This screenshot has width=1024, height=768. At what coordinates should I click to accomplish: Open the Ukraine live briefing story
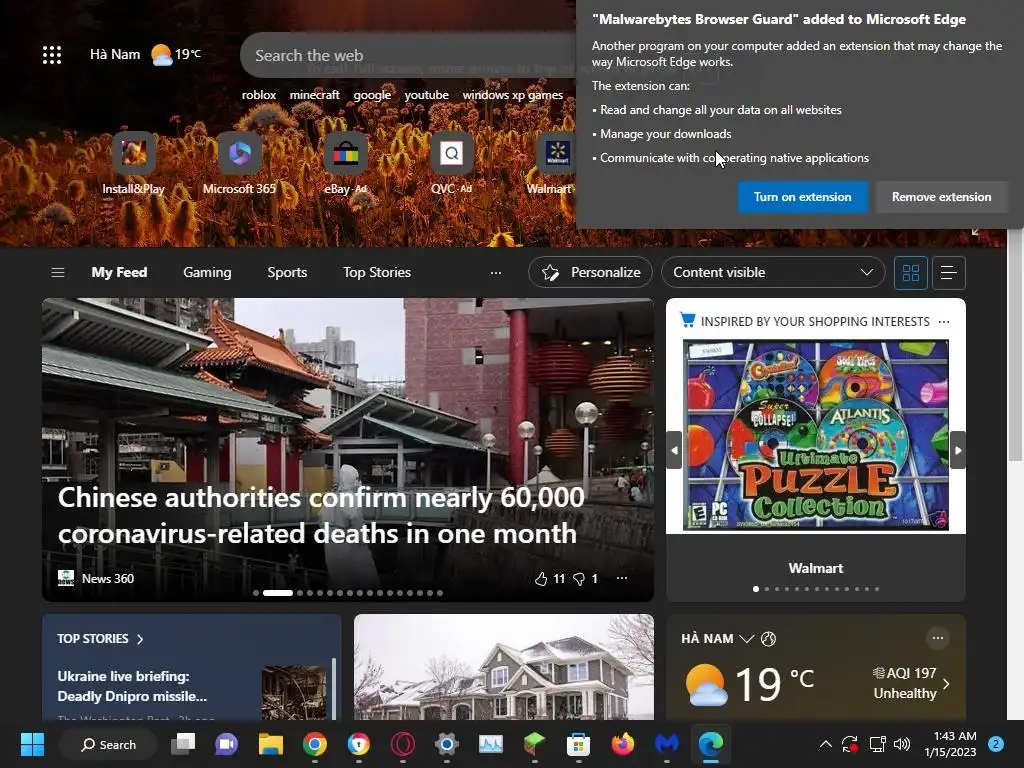coord(132,686)
